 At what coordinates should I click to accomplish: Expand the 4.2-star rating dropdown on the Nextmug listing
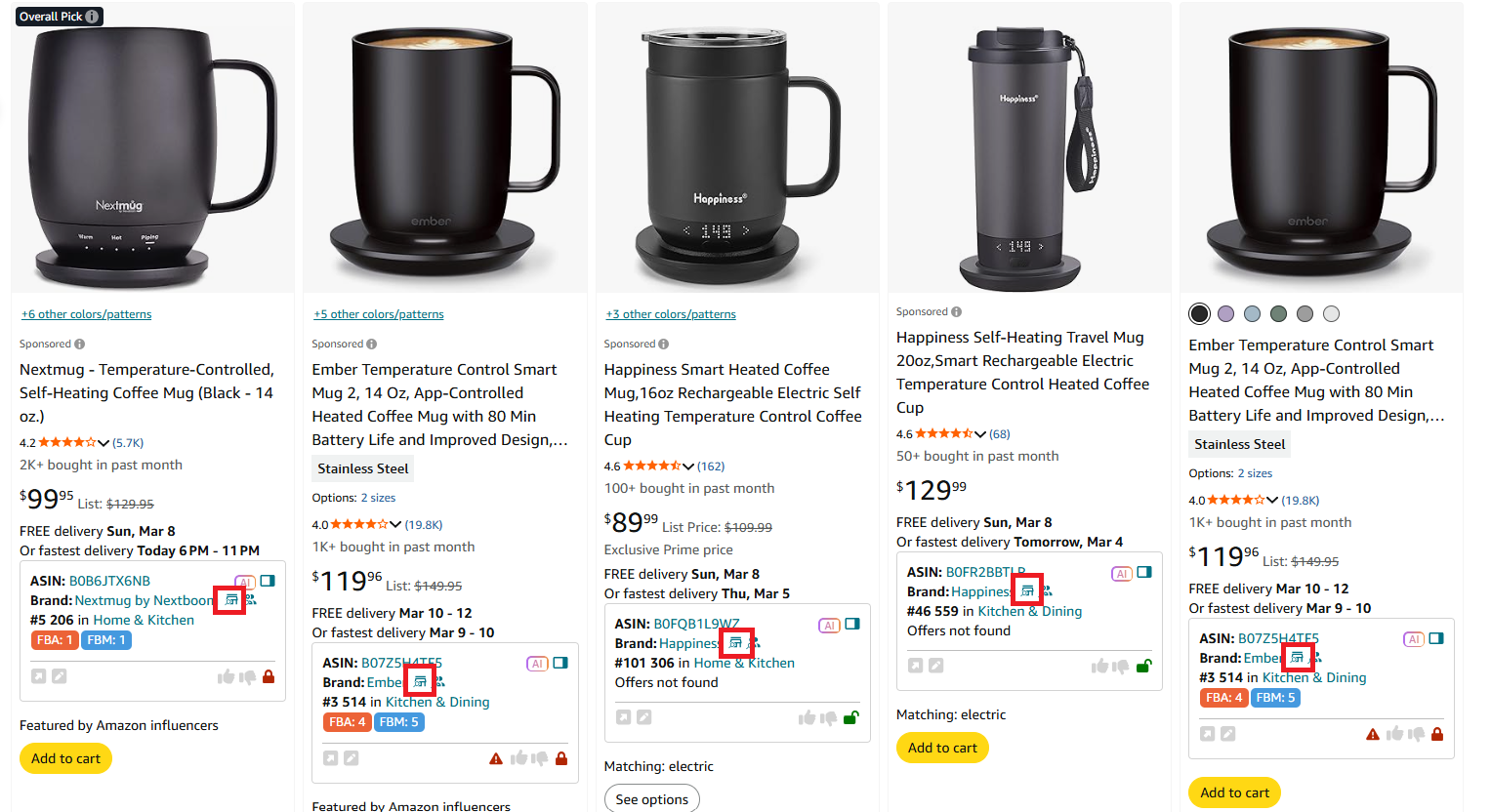point(104,441)
